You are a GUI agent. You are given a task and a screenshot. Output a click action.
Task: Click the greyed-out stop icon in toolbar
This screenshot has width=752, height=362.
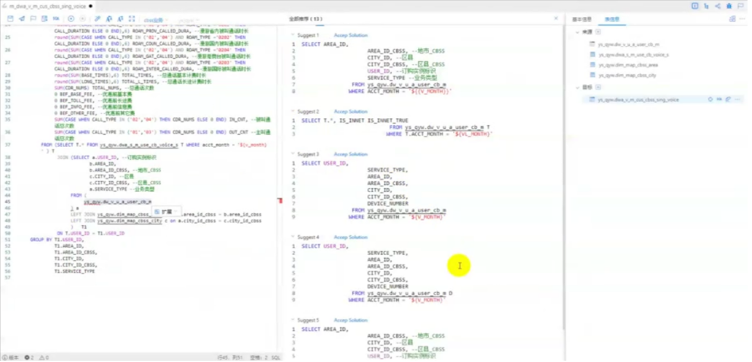point(82,19)
